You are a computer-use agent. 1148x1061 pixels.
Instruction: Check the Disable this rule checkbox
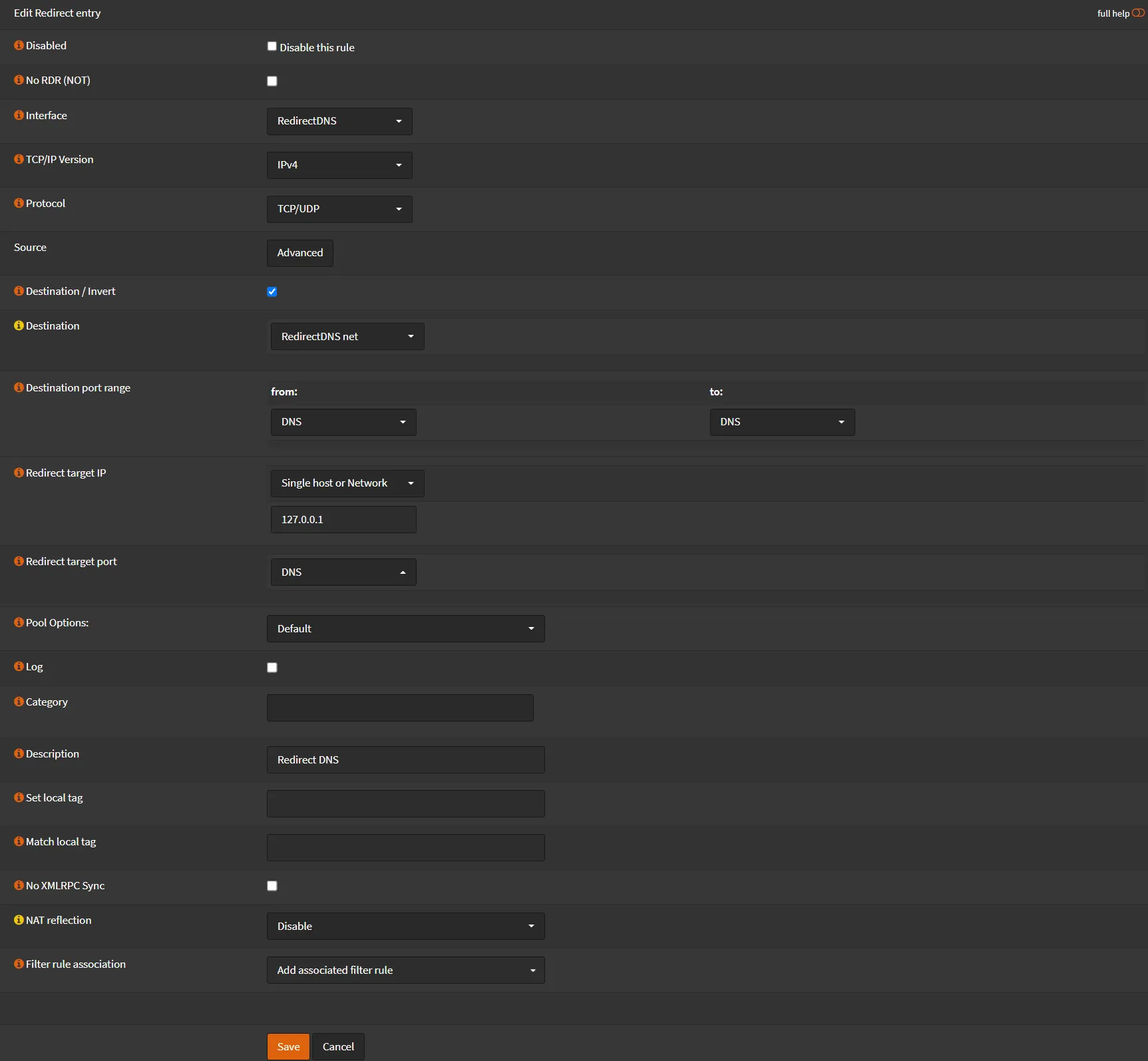pos(272,47)
